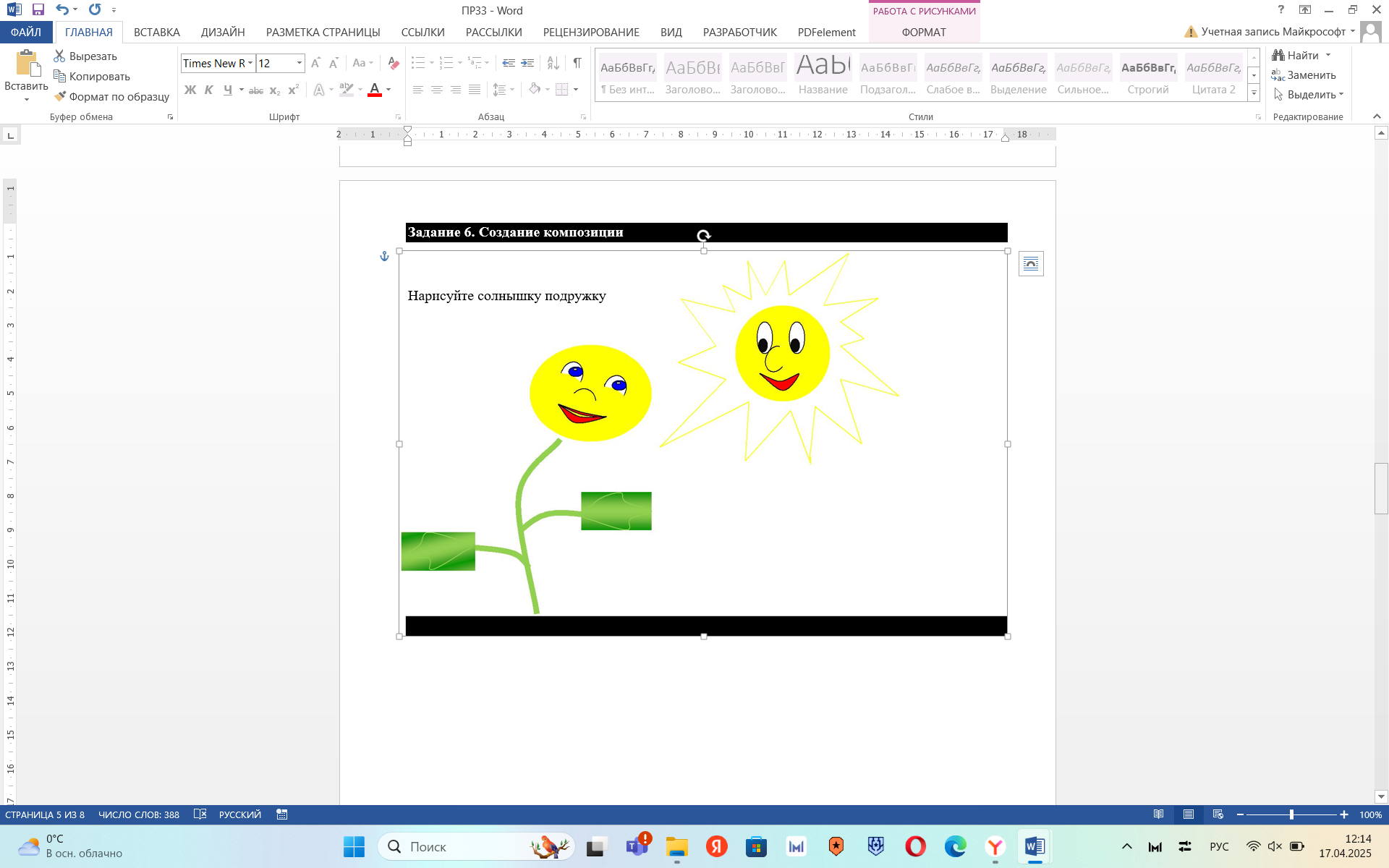This screenshot has height=868, width=1389.
Task: Click the zoom slider handle
Action: [x=1291, y=814]
